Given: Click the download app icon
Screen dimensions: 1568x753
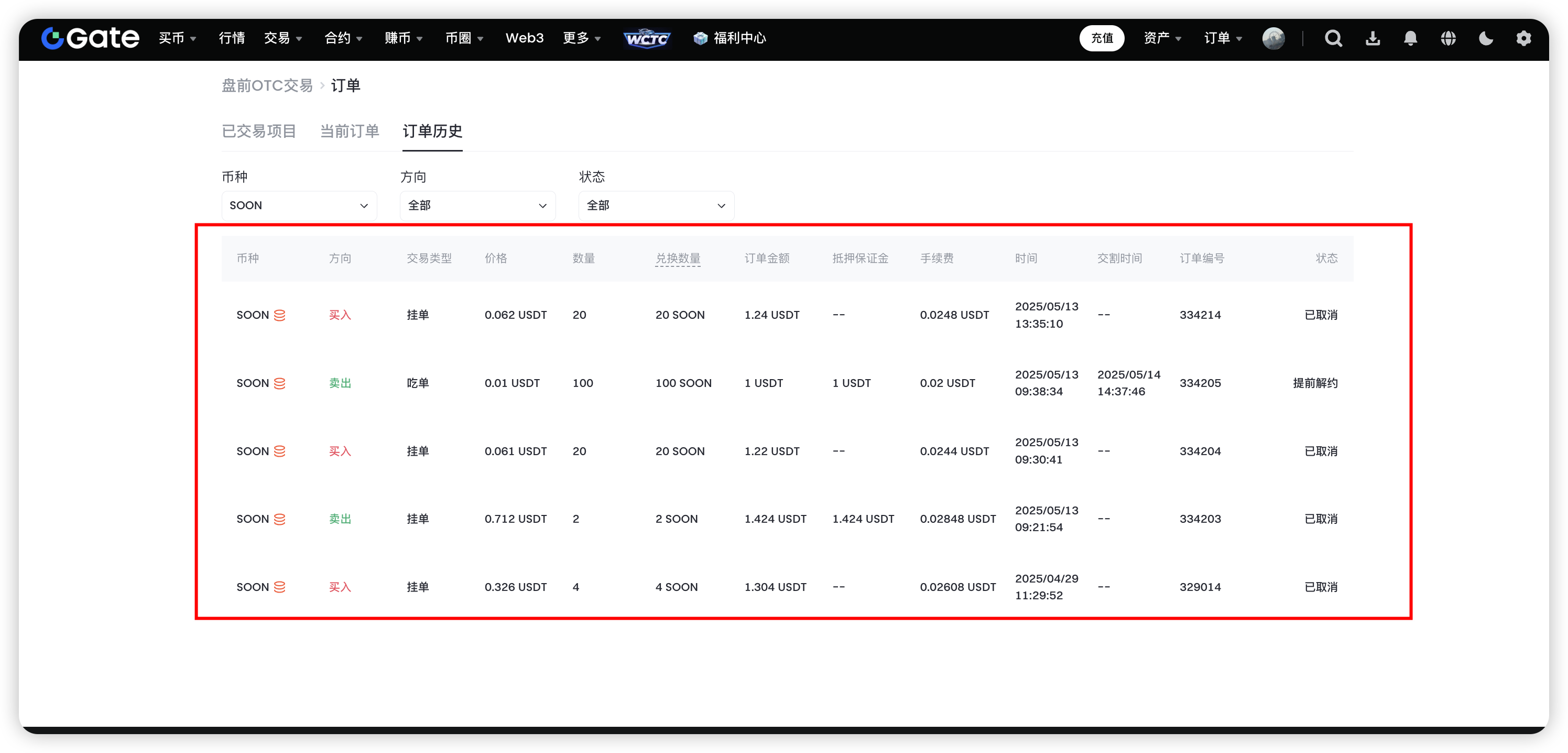Looking at the screenshot, I should pos(1372,38).
